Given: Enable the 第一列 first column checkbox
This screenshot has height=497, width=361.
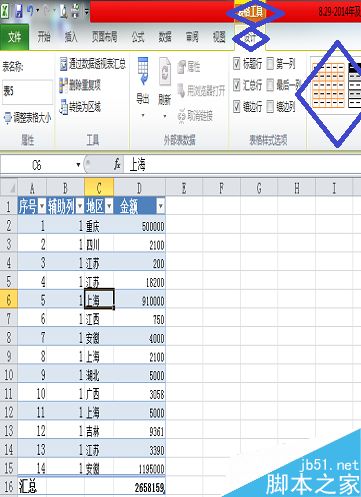Looking at the screenshot, I should tap(270, 63).
